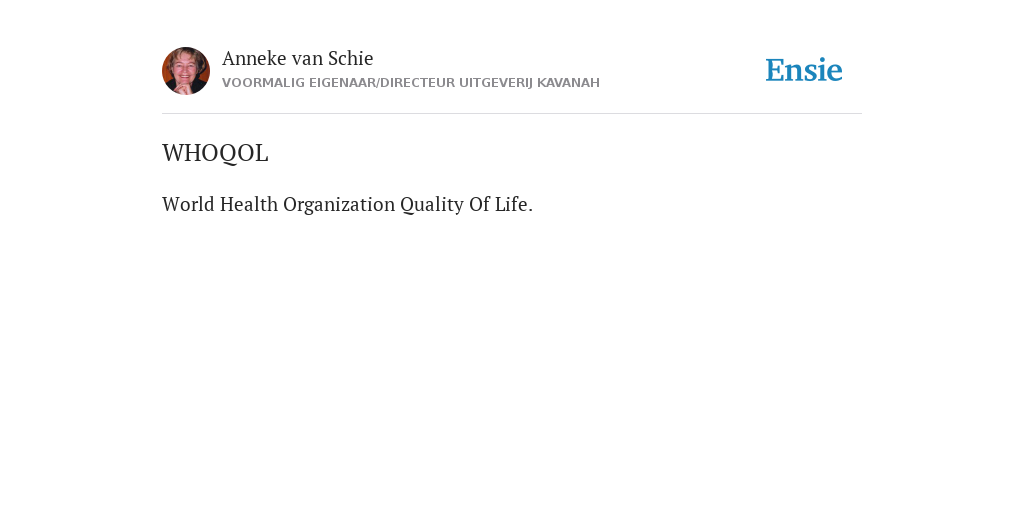Click the word "World" in the definition
Image resolution: width=1024 pixels, height=512 pixels.
click(x=188, y=204)
